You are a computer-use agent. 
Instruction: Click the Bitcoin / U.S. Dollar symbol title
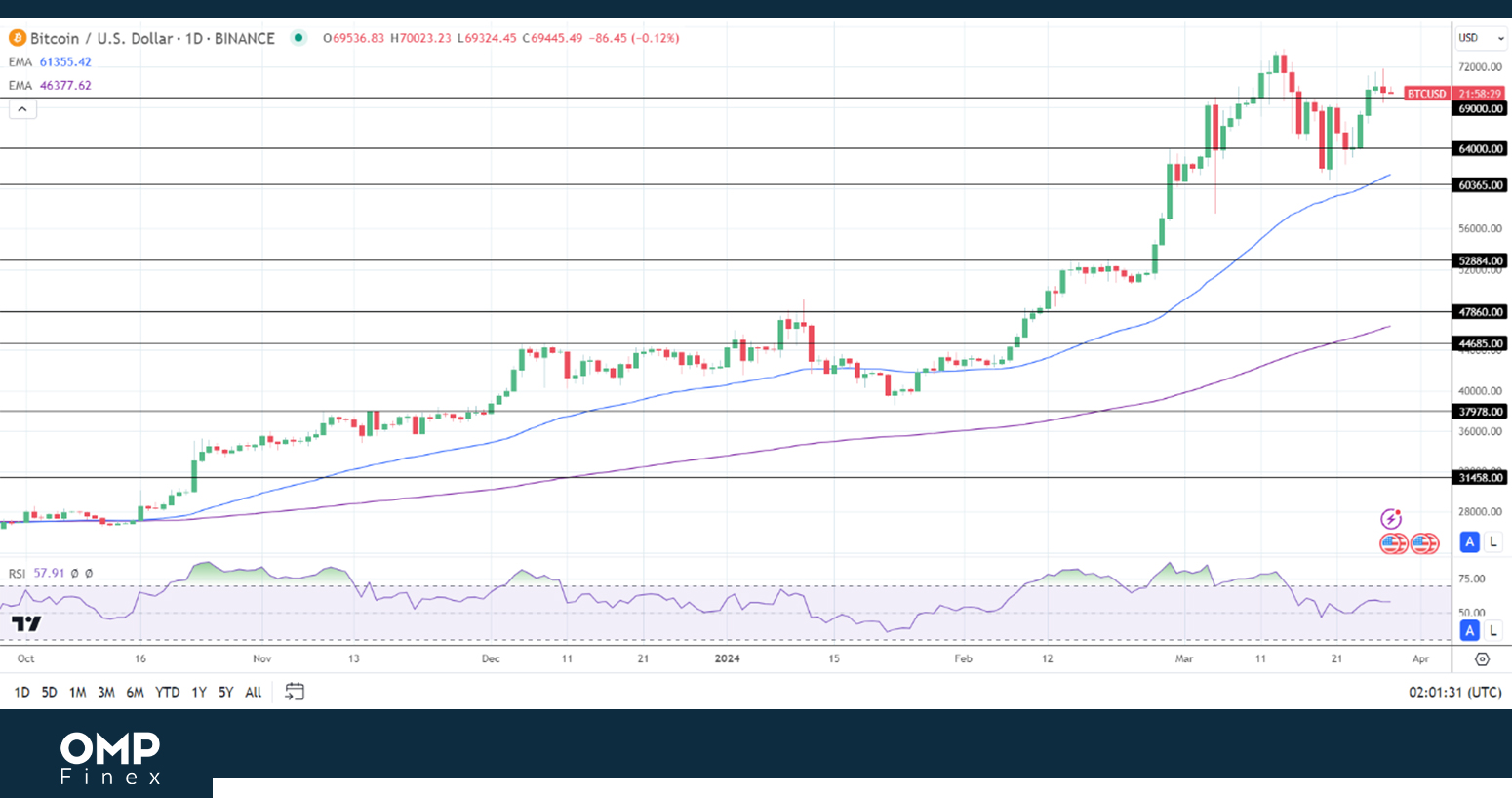coord(152,38)
